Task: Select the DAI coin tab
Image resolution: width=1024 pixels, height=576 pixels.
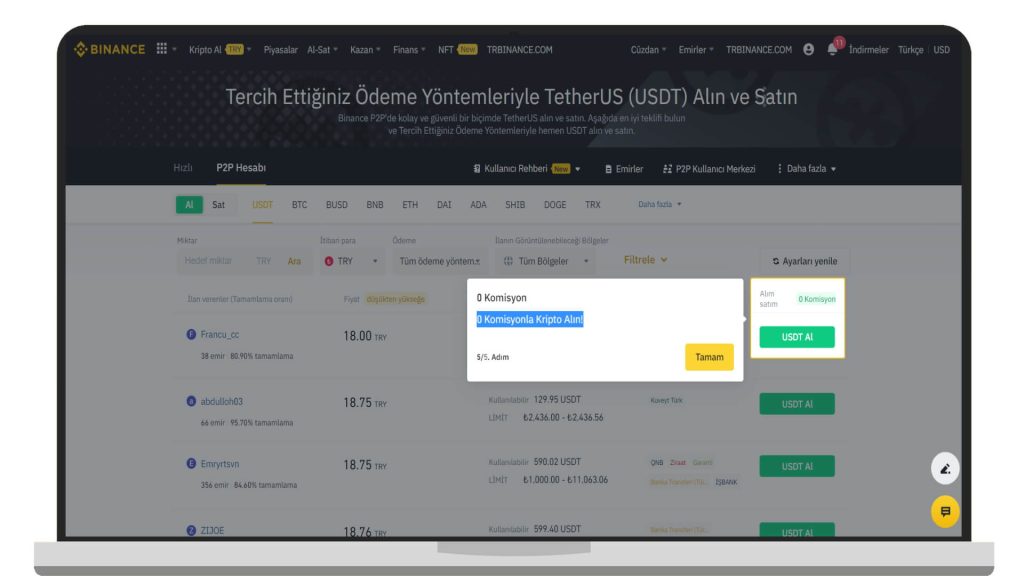Action: (x=444, y=205)
